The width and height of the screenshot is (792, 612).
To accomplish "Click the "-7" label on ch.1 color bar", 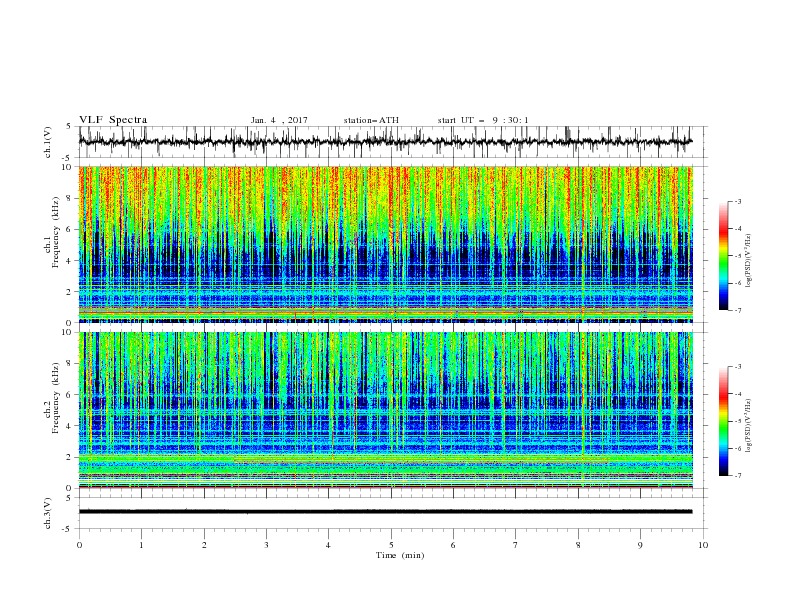I will (738, 311).
